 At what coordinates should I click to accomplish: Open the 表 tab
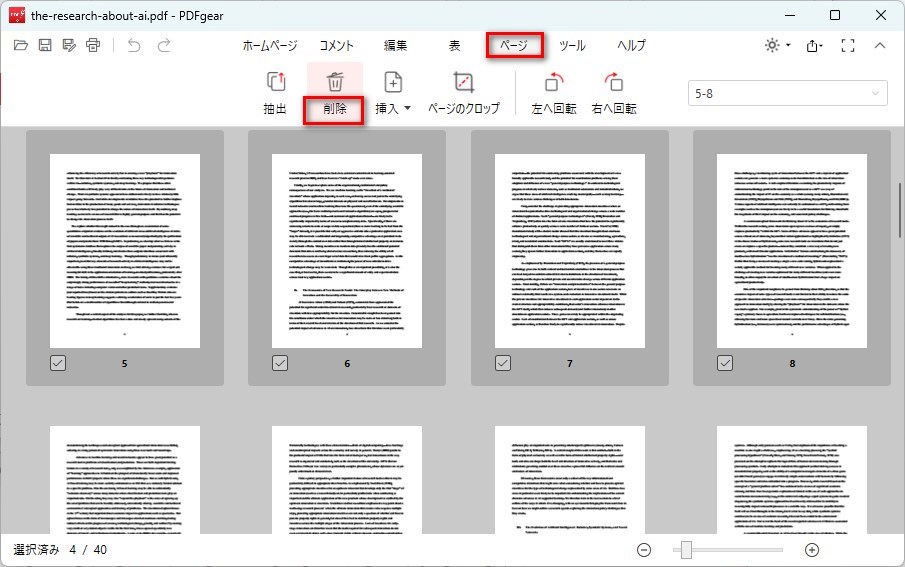[454, 46]
